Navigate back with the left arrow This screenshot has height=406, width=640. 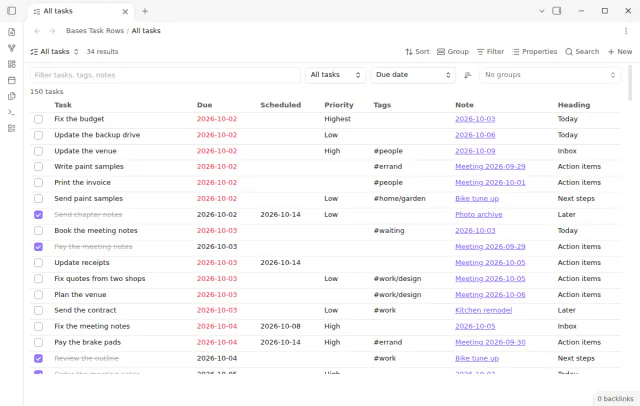coord(37,31)
